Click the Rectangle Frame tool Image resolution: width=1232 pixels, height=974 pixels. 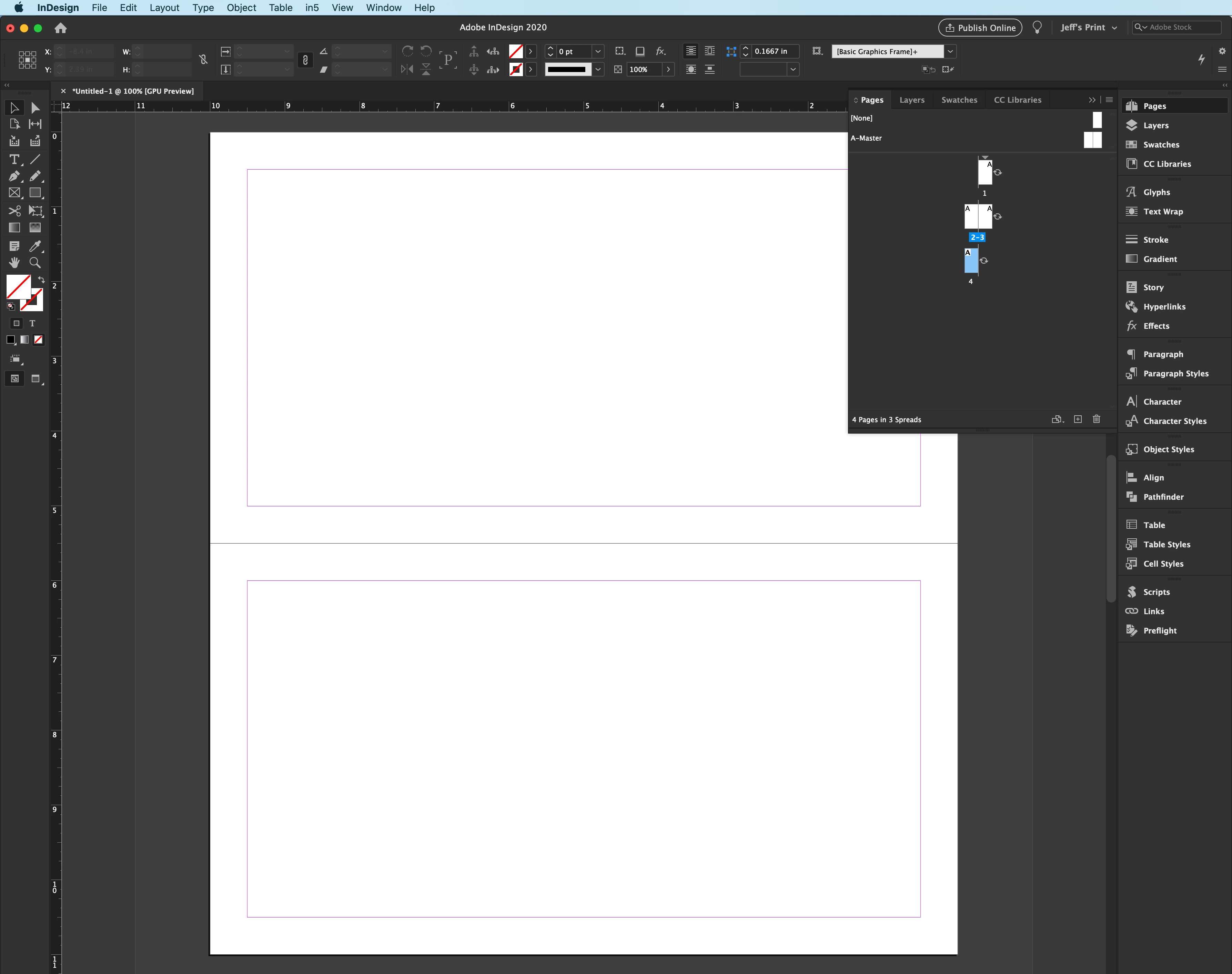(x=14, y=193)
